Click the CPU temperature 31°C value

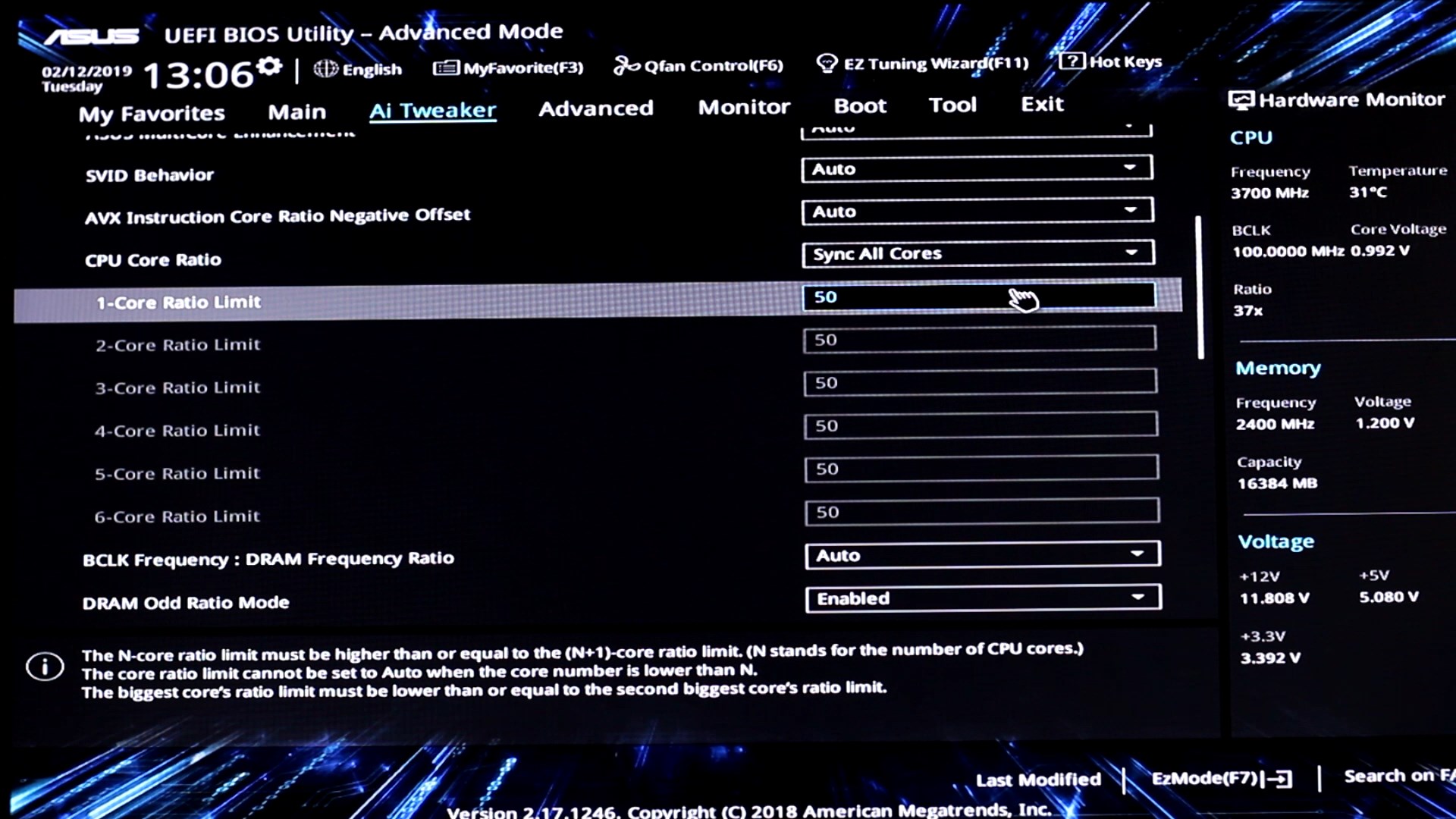[1368, 192]
